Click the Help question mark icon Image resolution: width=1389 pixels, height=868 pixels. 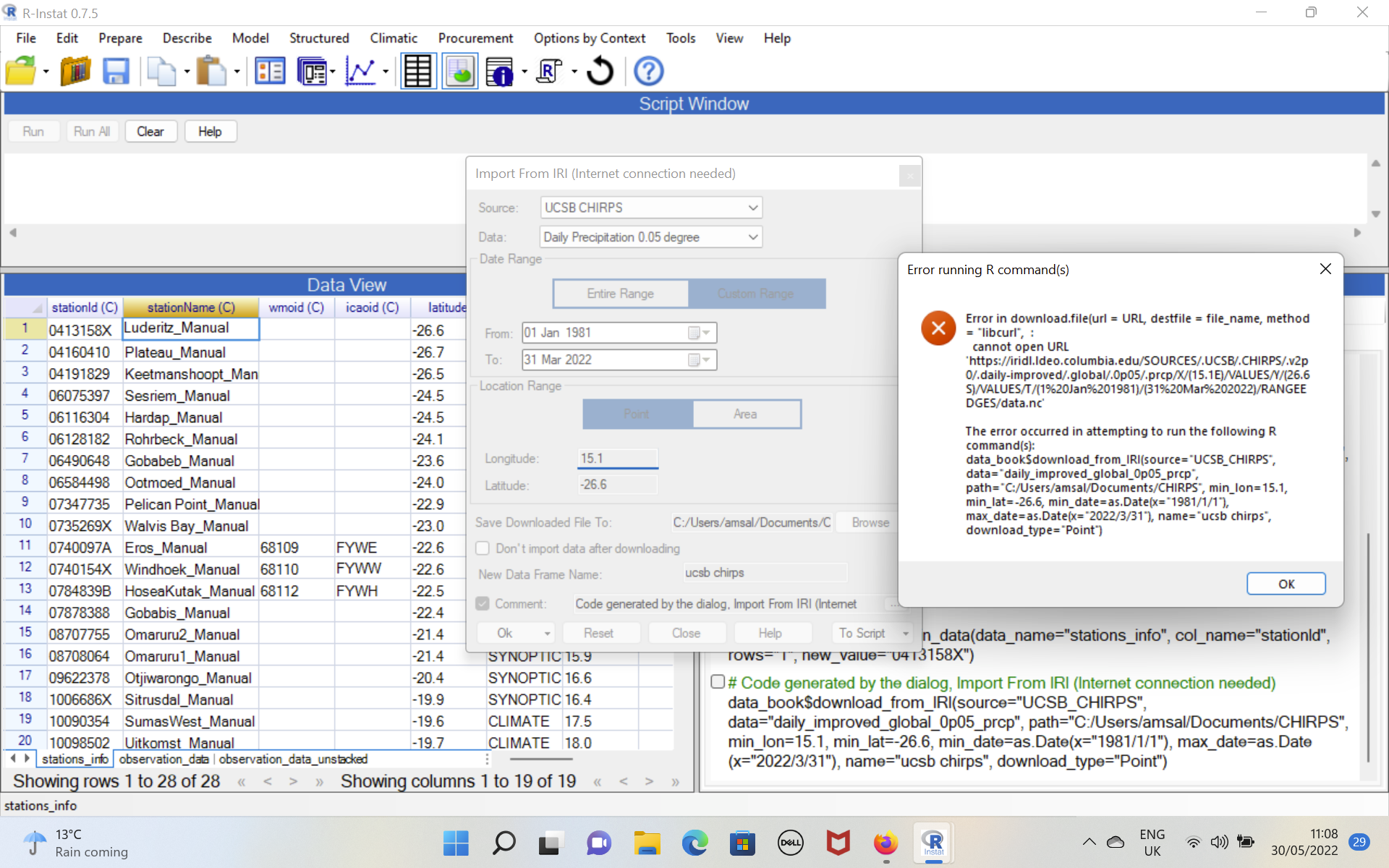[x=647, y=70]
